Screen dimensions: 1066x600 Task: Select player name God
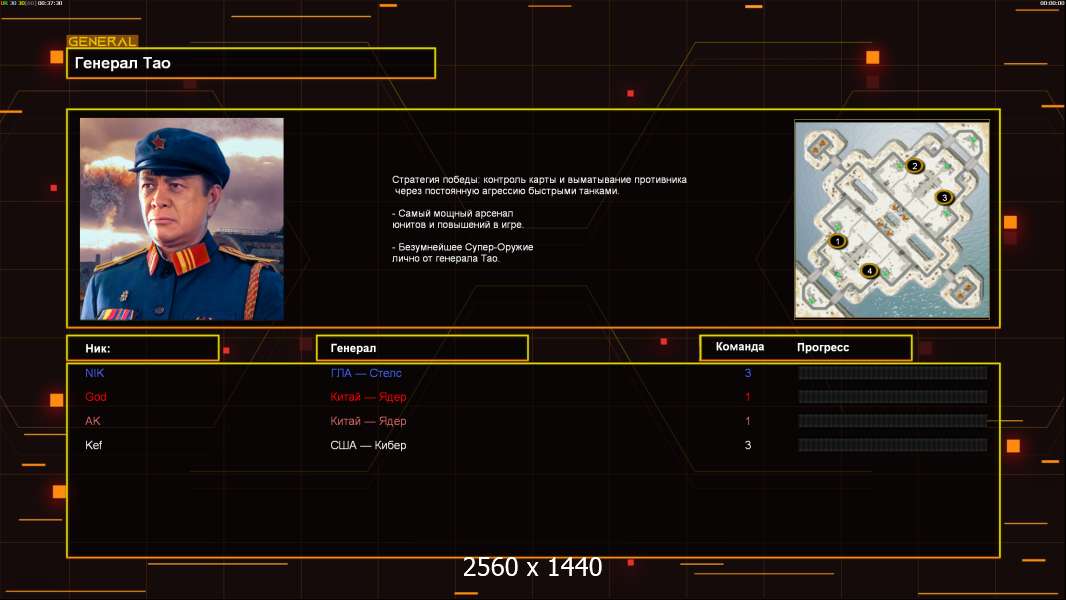96,397
